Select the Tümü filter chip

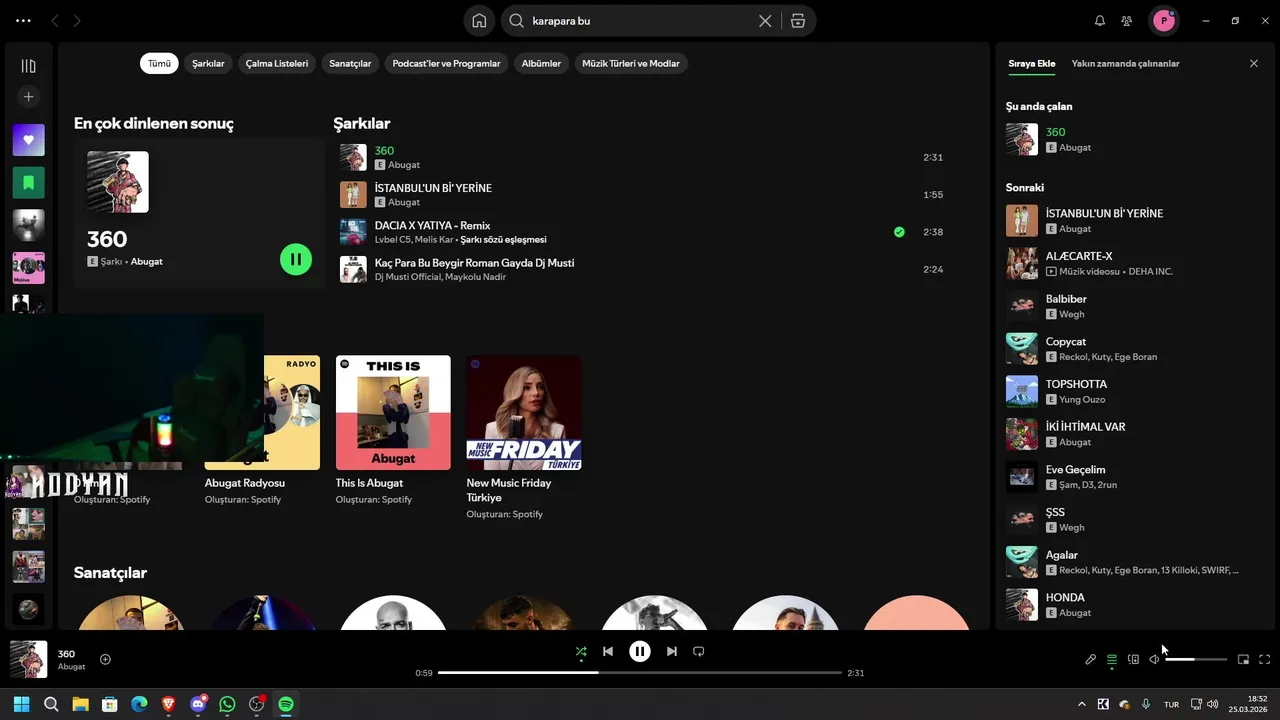point(160,63)
